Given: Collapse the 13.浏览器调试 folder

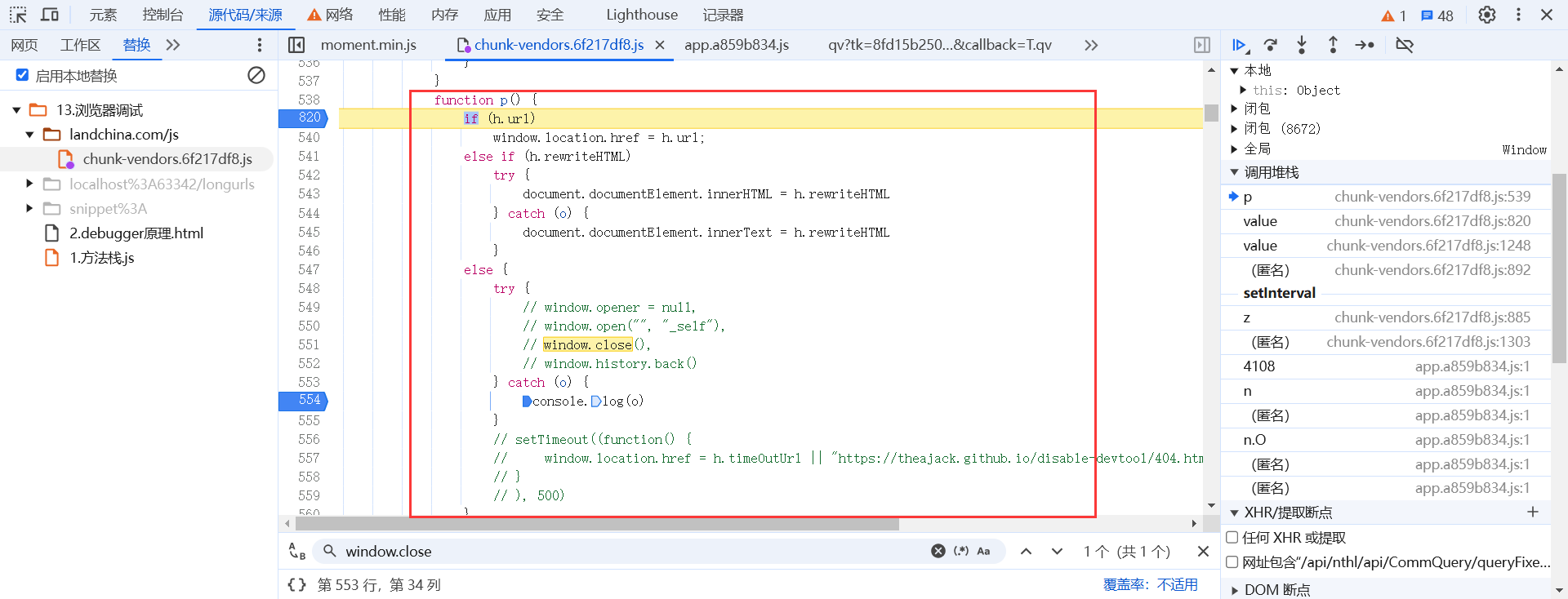Looking at the screenshot, I should pyautogui.click(x=16, y=110).
